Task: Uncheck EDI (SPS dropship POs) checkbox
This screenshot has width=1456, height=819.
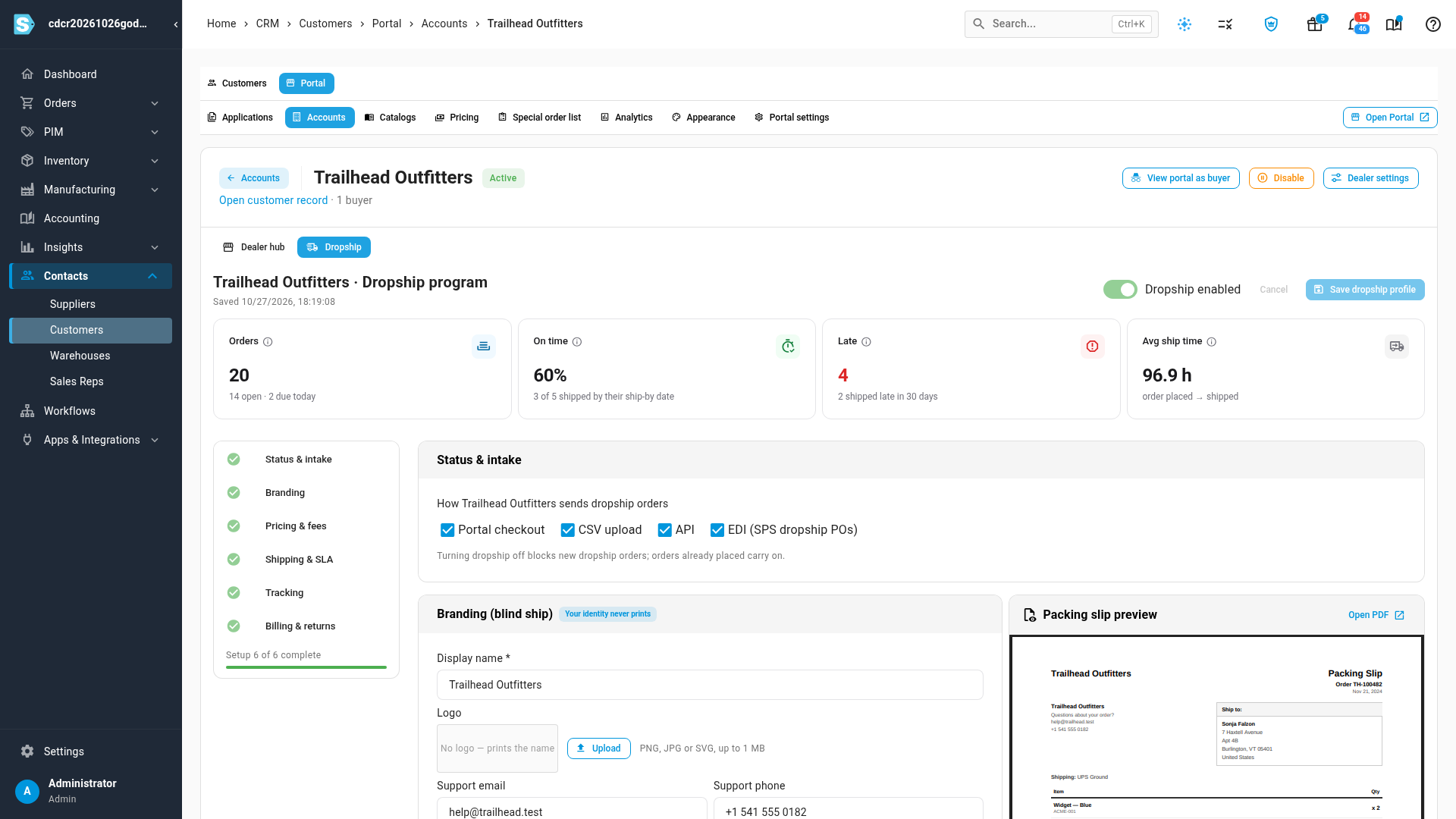Action: 717,530
